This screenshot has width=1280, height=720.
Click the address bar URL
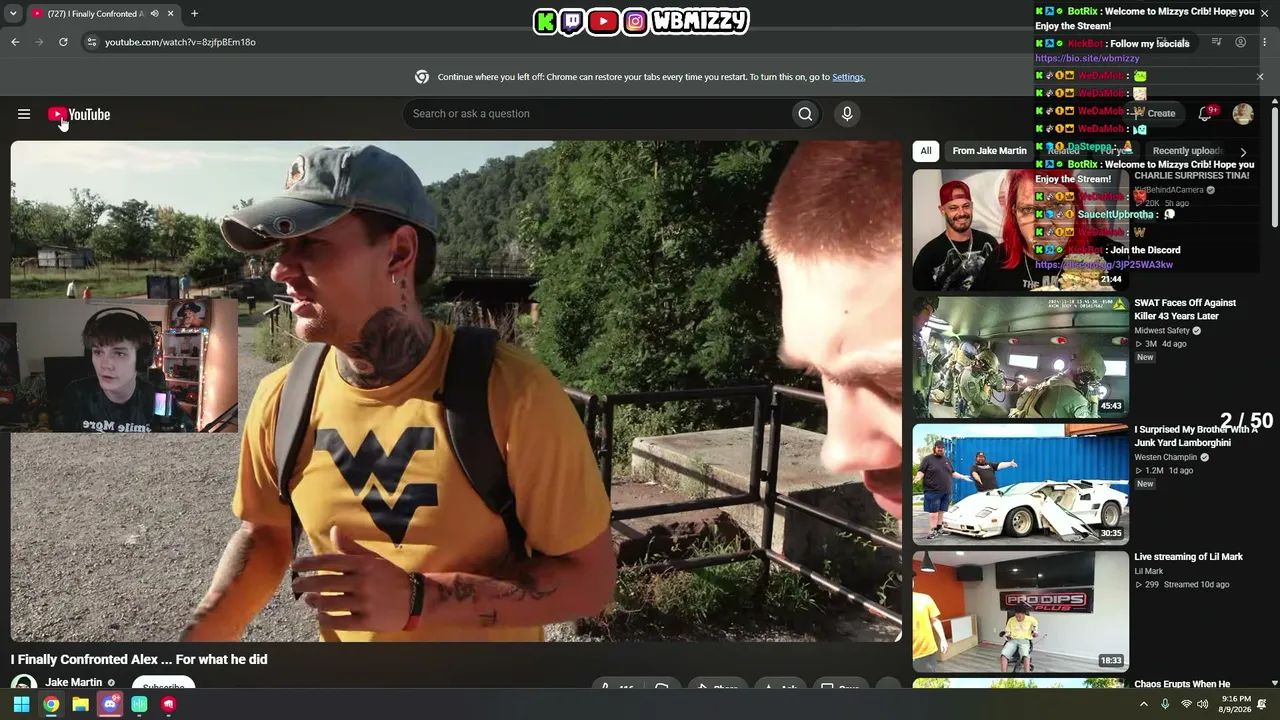(180, 42)
